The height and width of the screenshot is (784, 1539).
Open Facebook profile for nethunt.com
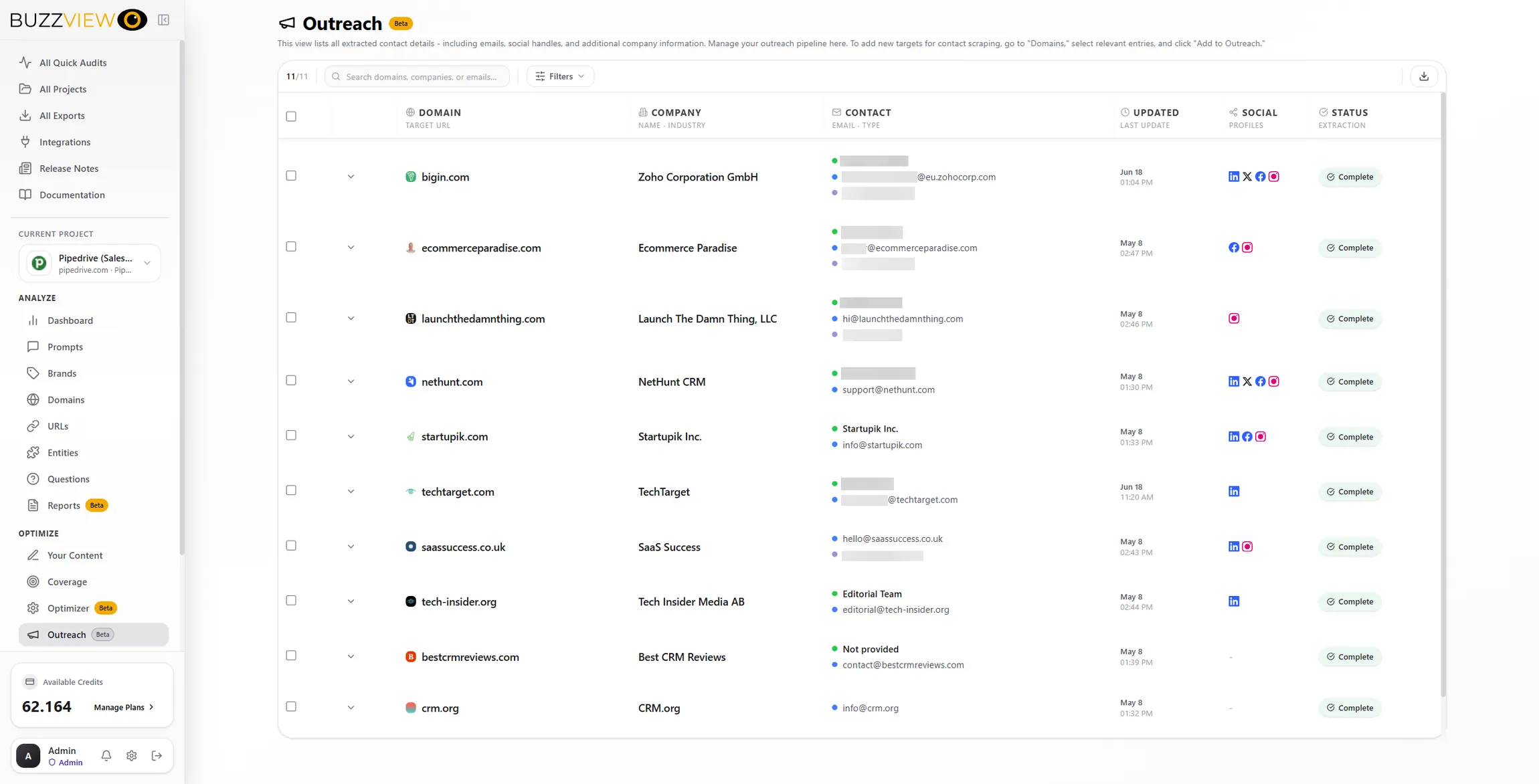(x=1260, y=381)
